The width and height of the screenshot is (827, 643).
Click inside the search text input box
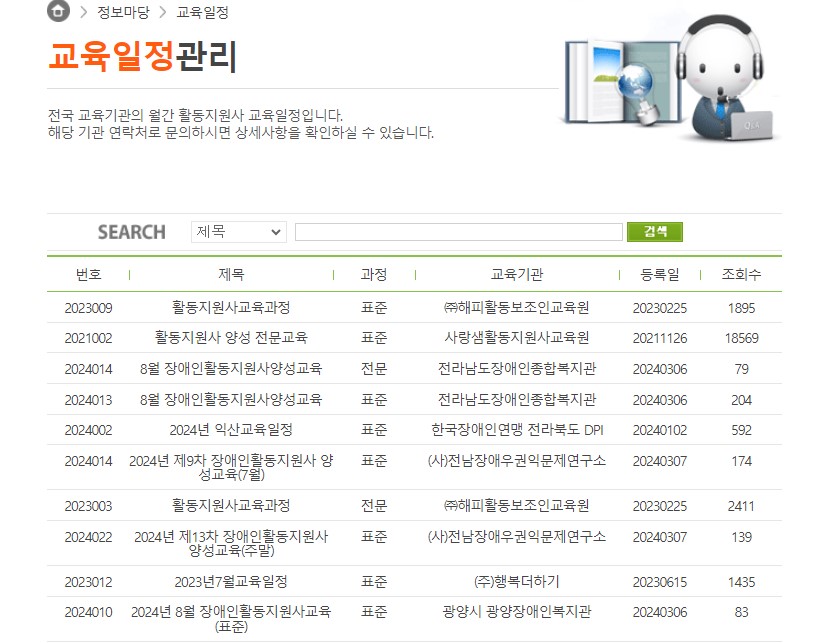pyautogui.click(x=458, y=231)
